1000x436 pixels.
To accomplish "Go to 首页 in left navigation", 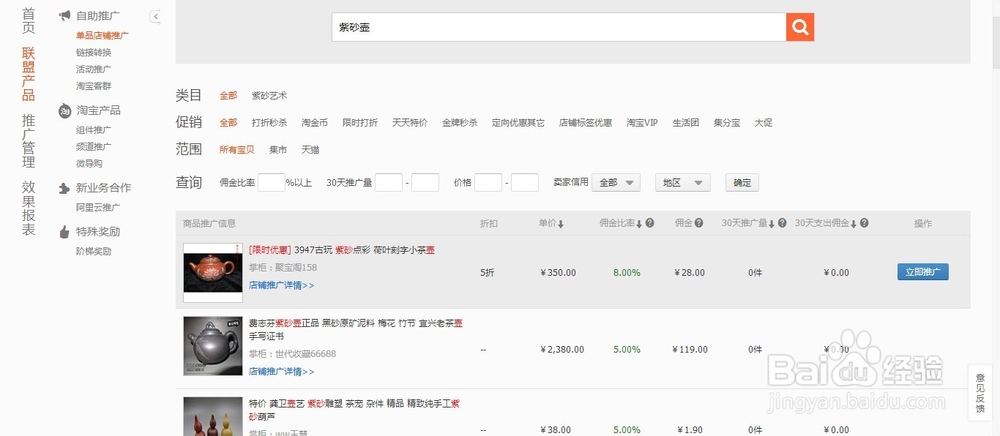I will tap(28, 20).
